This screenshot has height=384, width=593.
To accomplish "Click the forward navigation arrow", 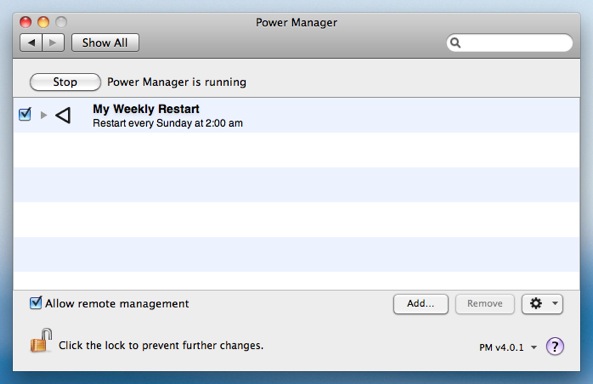I will click(x=53, y=43).
